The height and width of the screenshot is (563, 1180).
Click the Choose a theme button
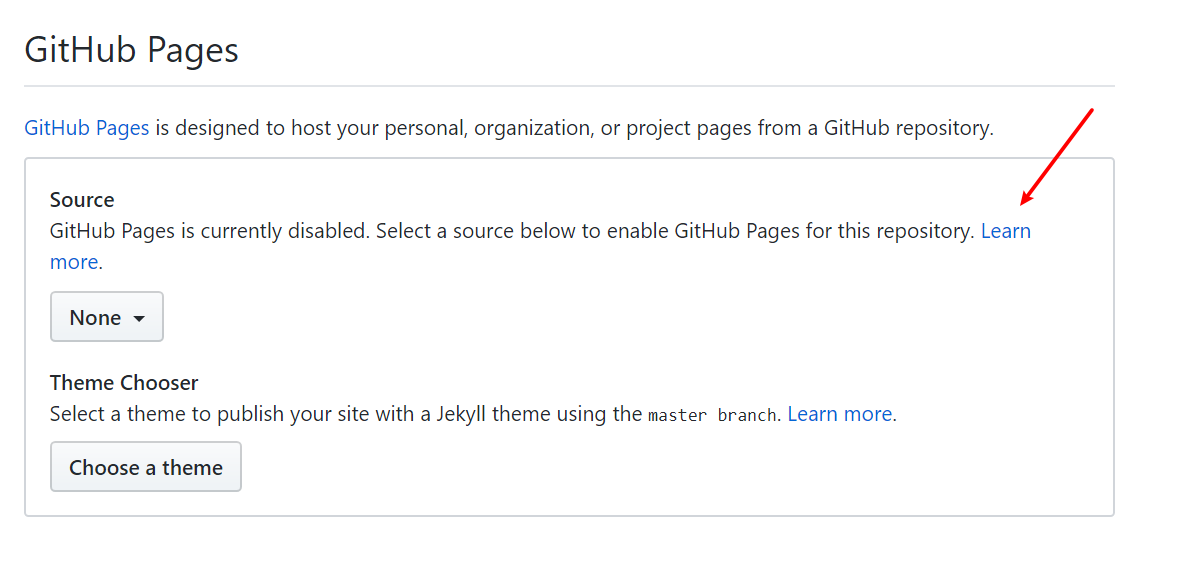click(146, 467)
